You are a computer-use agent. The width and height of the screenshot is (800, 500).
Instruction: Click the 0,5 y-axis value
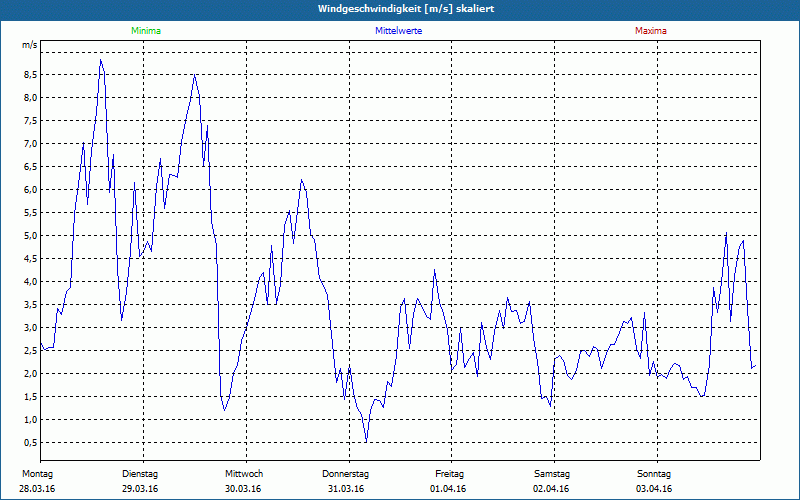[x=31, y=442]
